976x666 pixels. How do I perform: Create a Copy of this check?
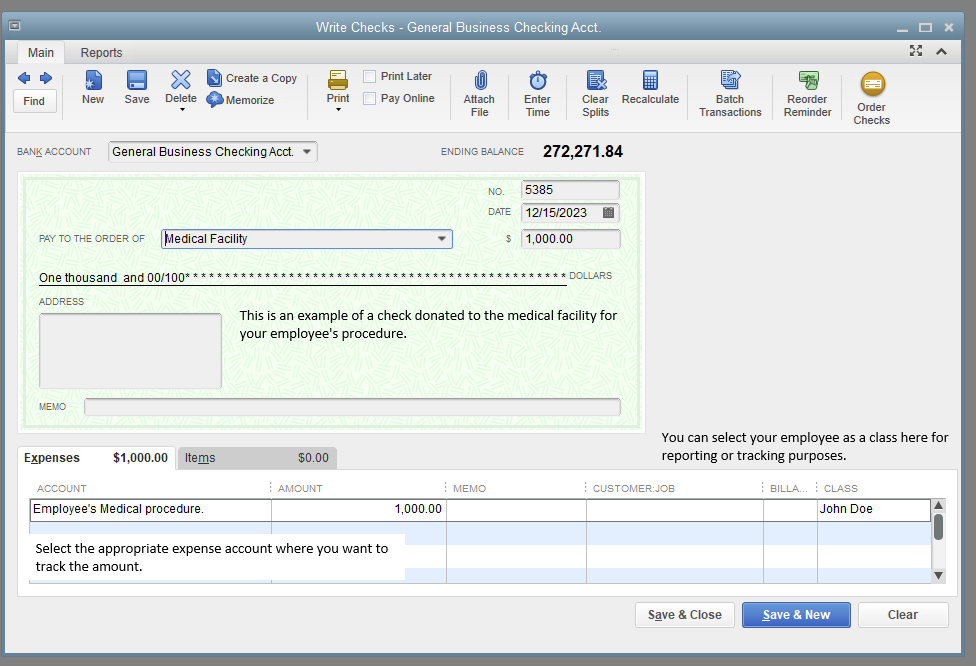click(x=251, y=77)
